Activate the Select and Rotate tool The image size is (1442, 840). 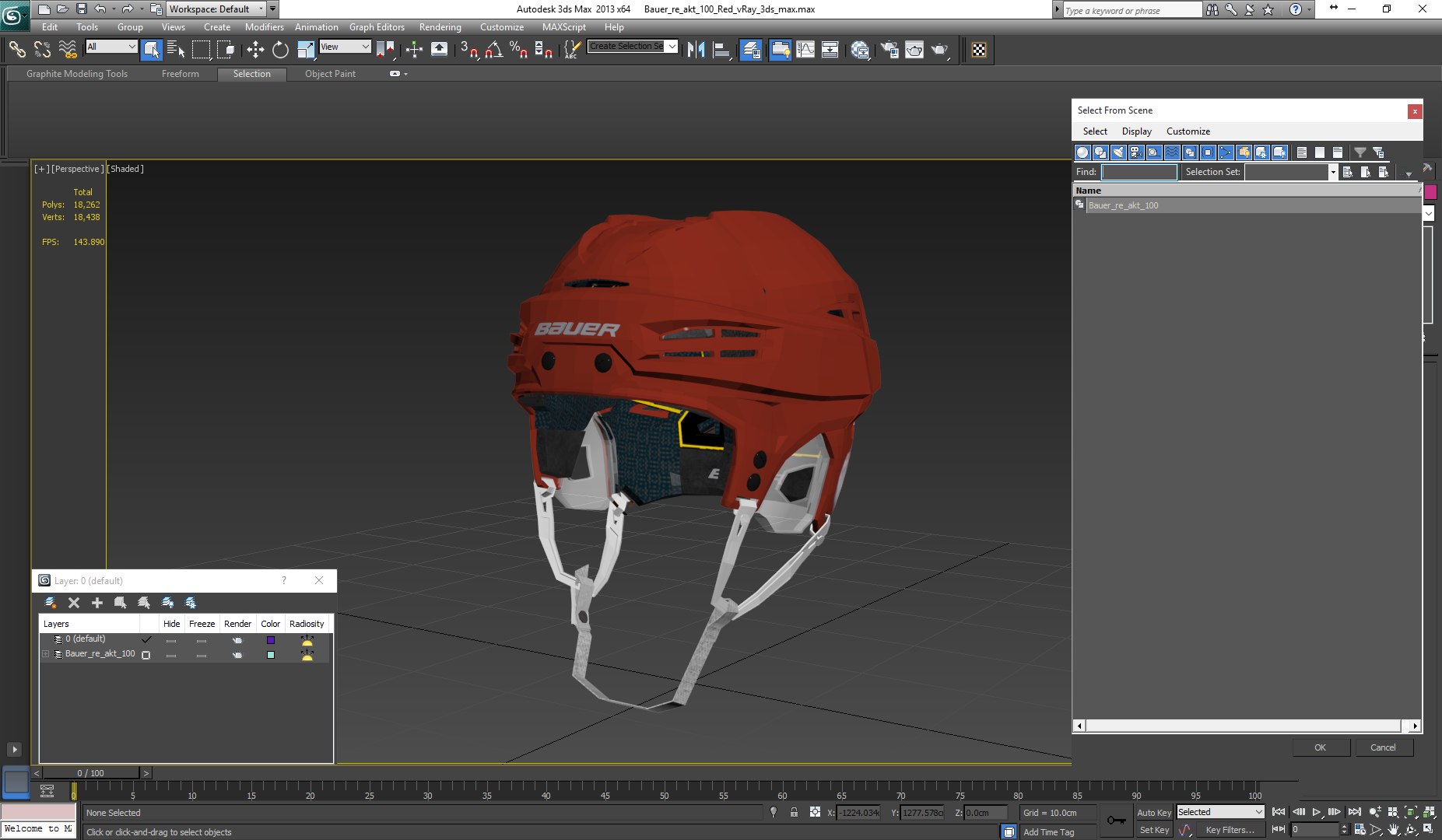280,50
